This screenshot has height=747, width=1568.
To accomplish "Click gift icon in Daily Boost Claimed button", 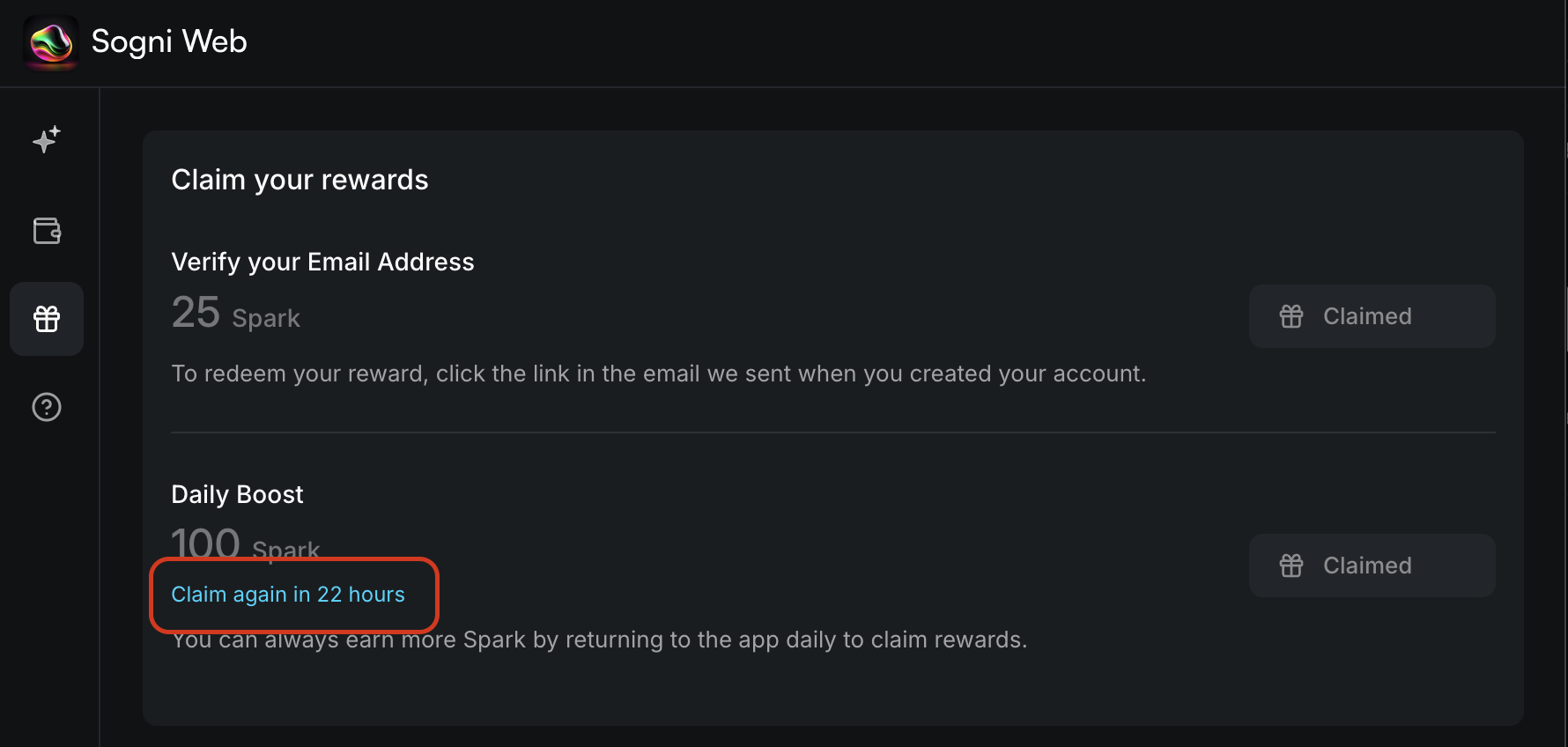I will point(1291,566).
